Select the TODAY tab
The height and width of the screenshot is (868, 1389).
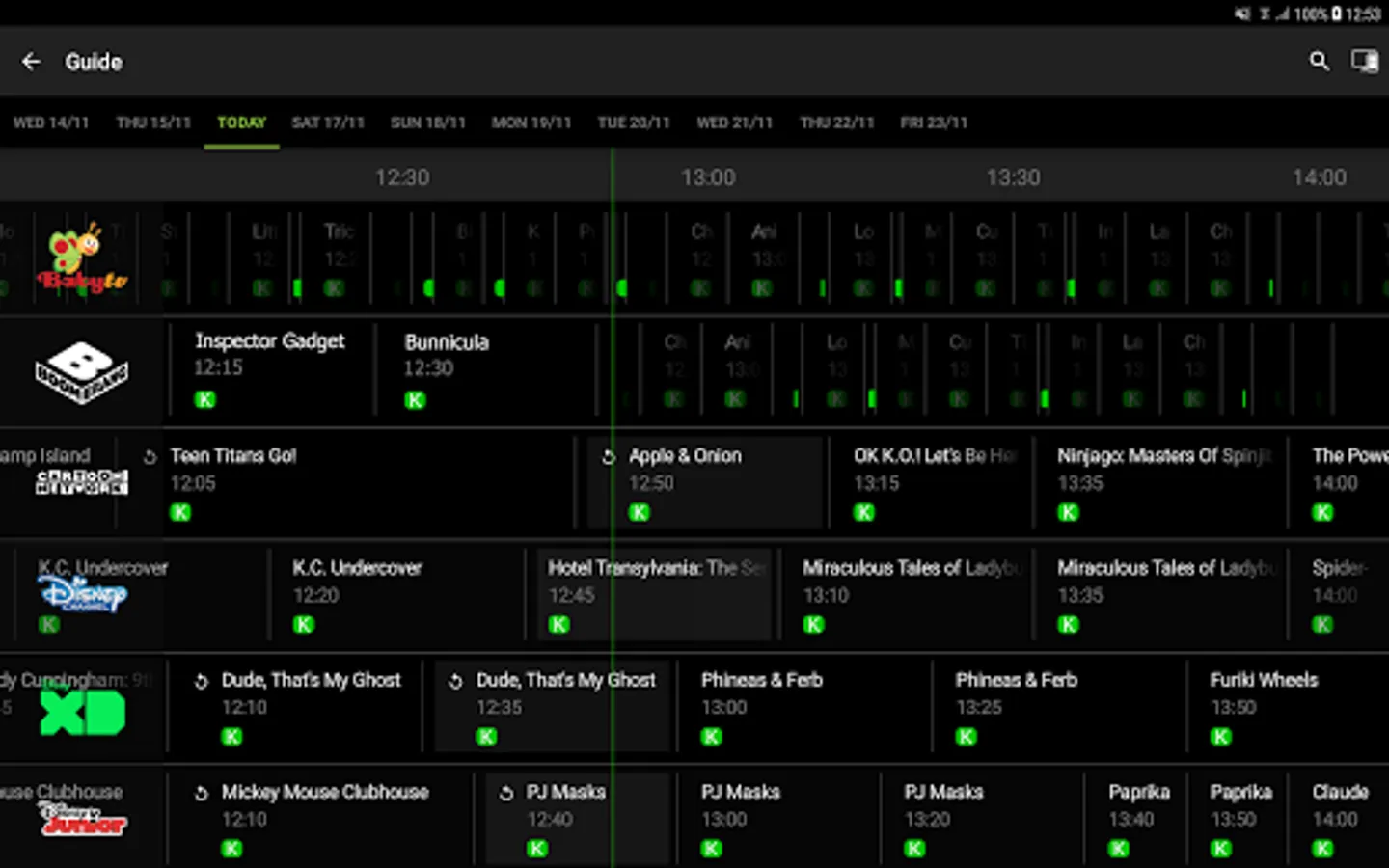point(241,122)
